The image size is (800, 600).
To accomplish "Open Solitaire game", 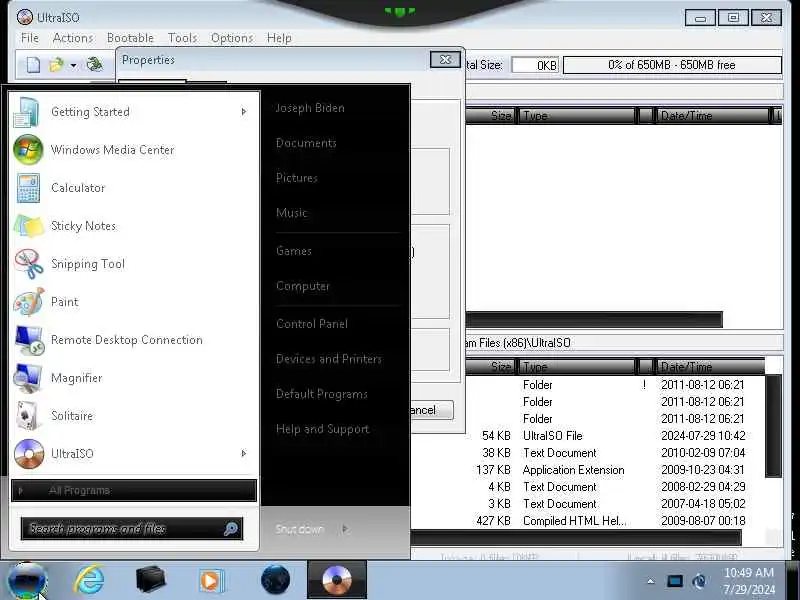I will 134,416.
